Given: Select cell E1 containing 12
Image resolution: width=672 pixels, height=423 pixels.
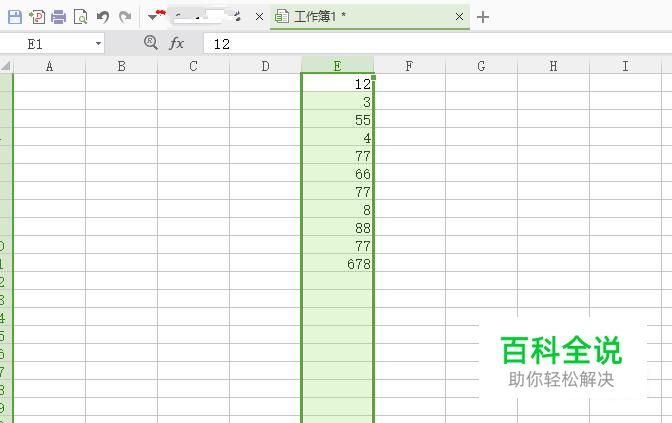Looking at the screenshot, I should (x=338, y=83).
